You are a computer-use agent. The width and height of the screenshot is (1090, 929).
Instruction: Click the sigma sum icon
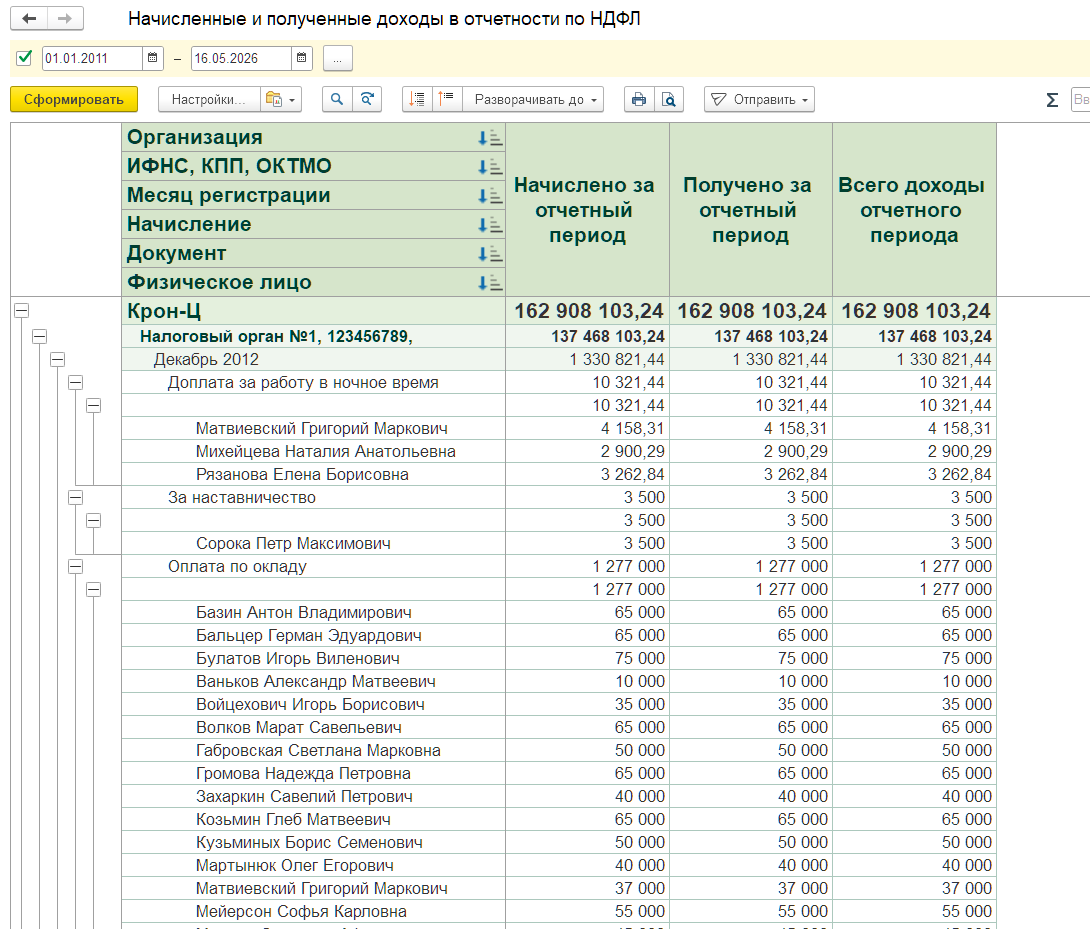[x=1052, y=100]
